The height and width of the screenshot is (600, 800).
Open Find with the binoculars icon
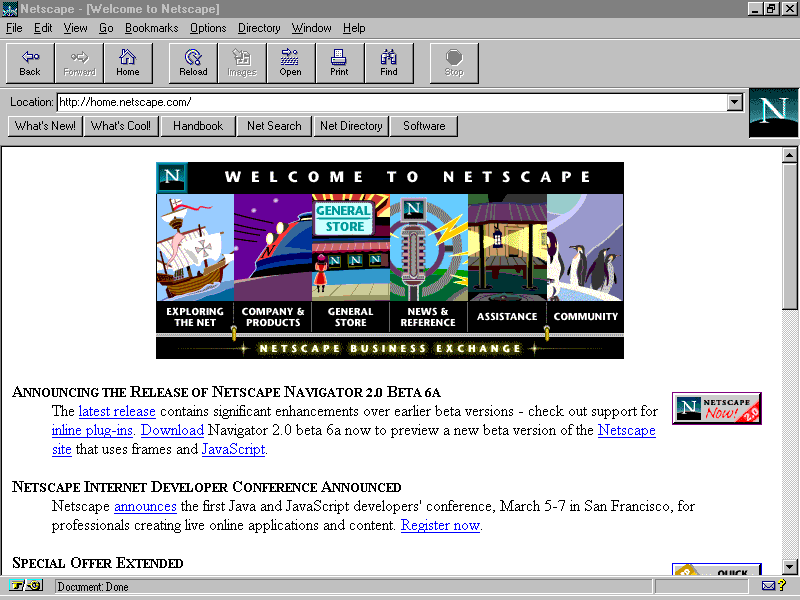click(x=389, y=63)
